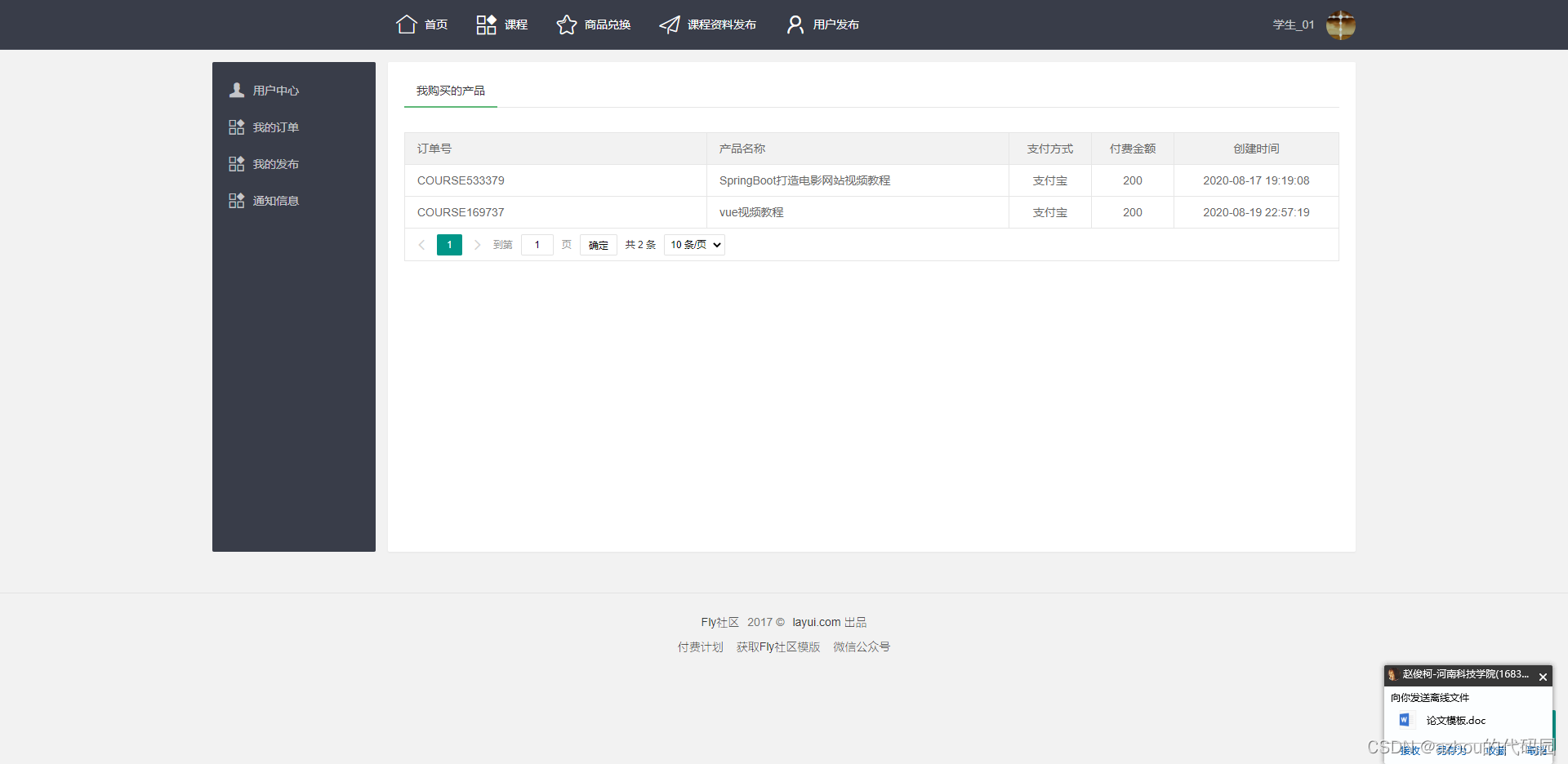The width and height of the screenshot is (1568, 764).
Task: Click the 用户中心 user icon in sidebar
Action: tap(237, 90)
